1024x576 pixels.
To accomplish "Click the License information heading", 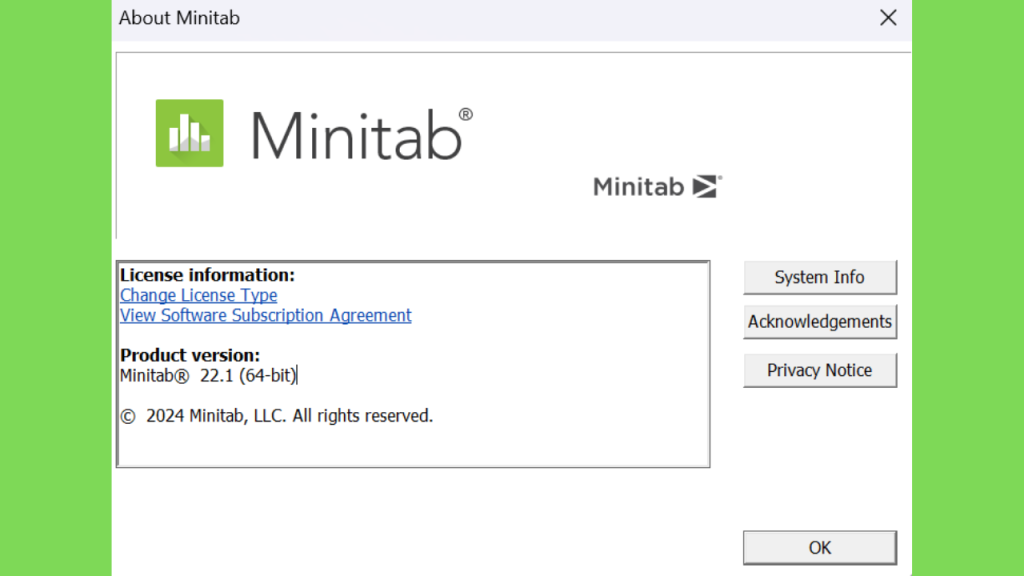I will coord(208,275).
